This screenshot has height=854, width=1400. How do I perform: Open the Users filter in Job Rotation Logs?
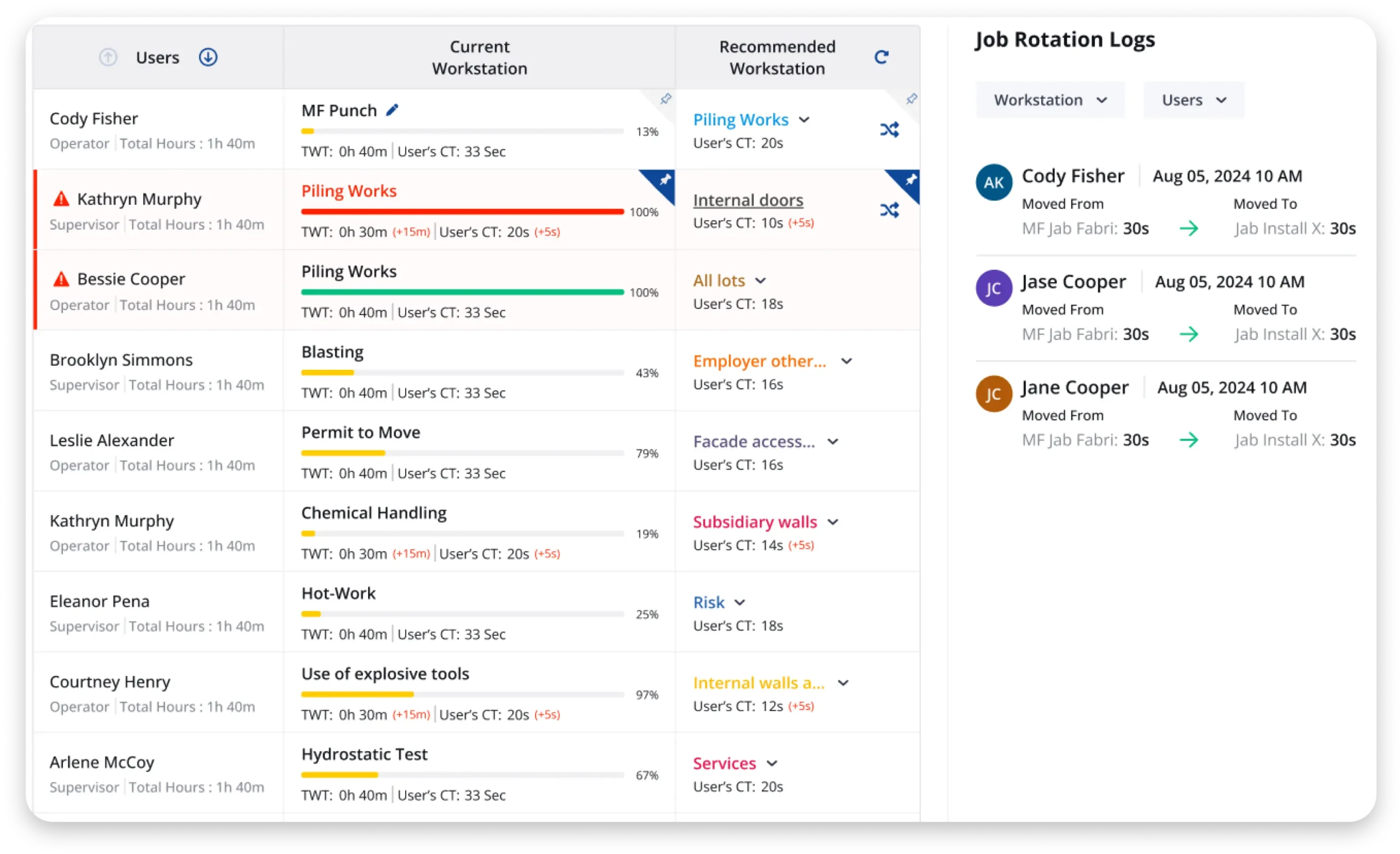click(x=1193, y=100)
